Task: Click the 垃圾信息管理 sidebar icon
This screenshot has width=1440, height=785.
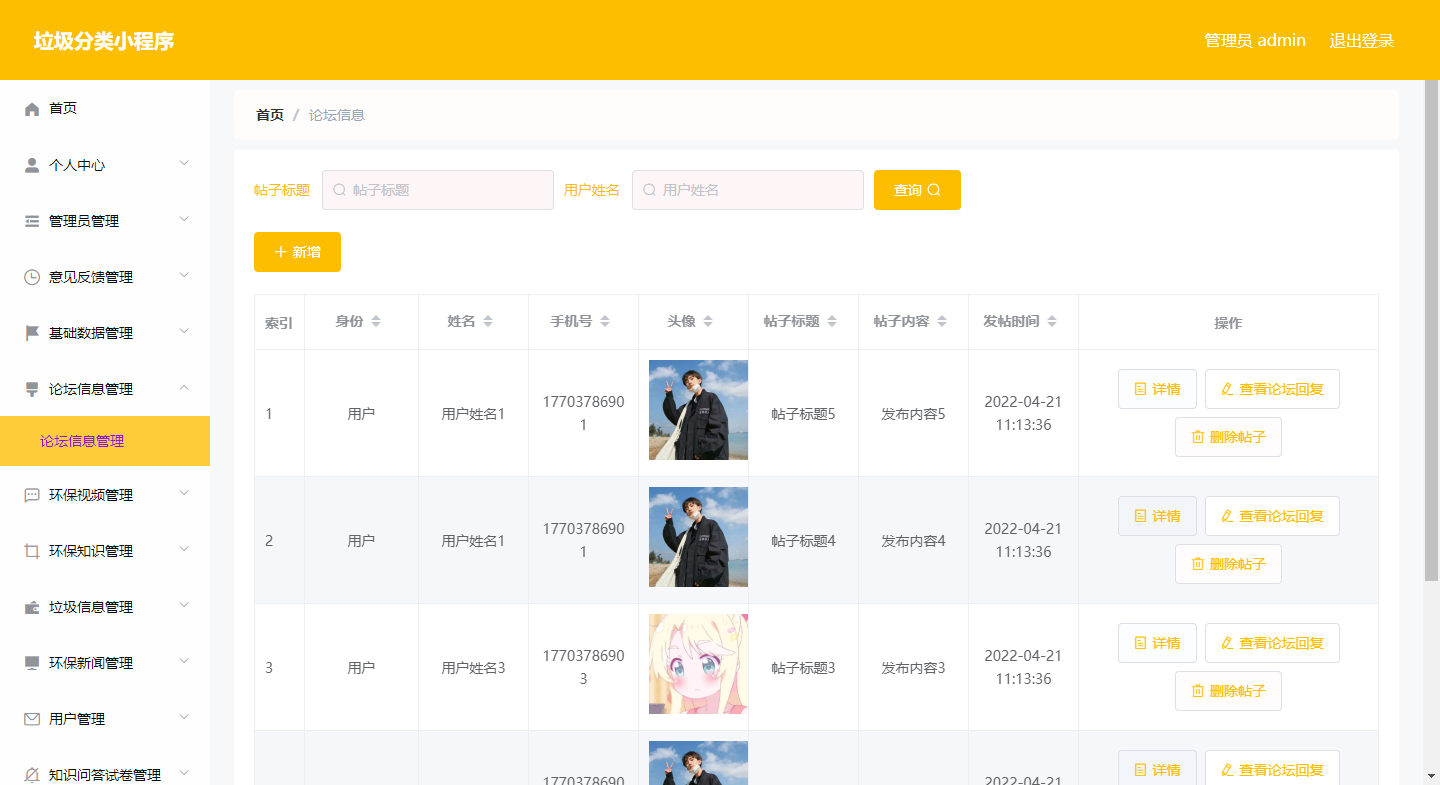Action: (31, 605)
